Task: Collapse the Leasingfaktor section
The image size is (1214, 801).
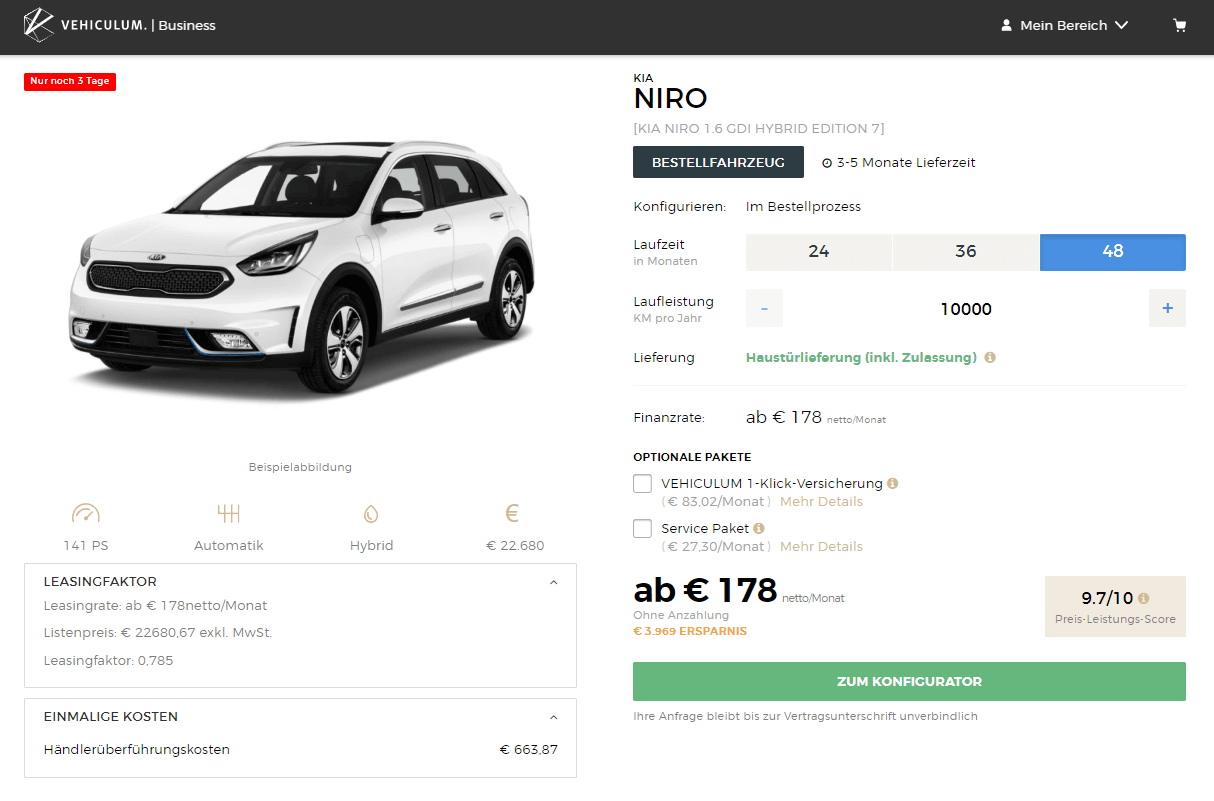Action: click(x=554, y=582)
